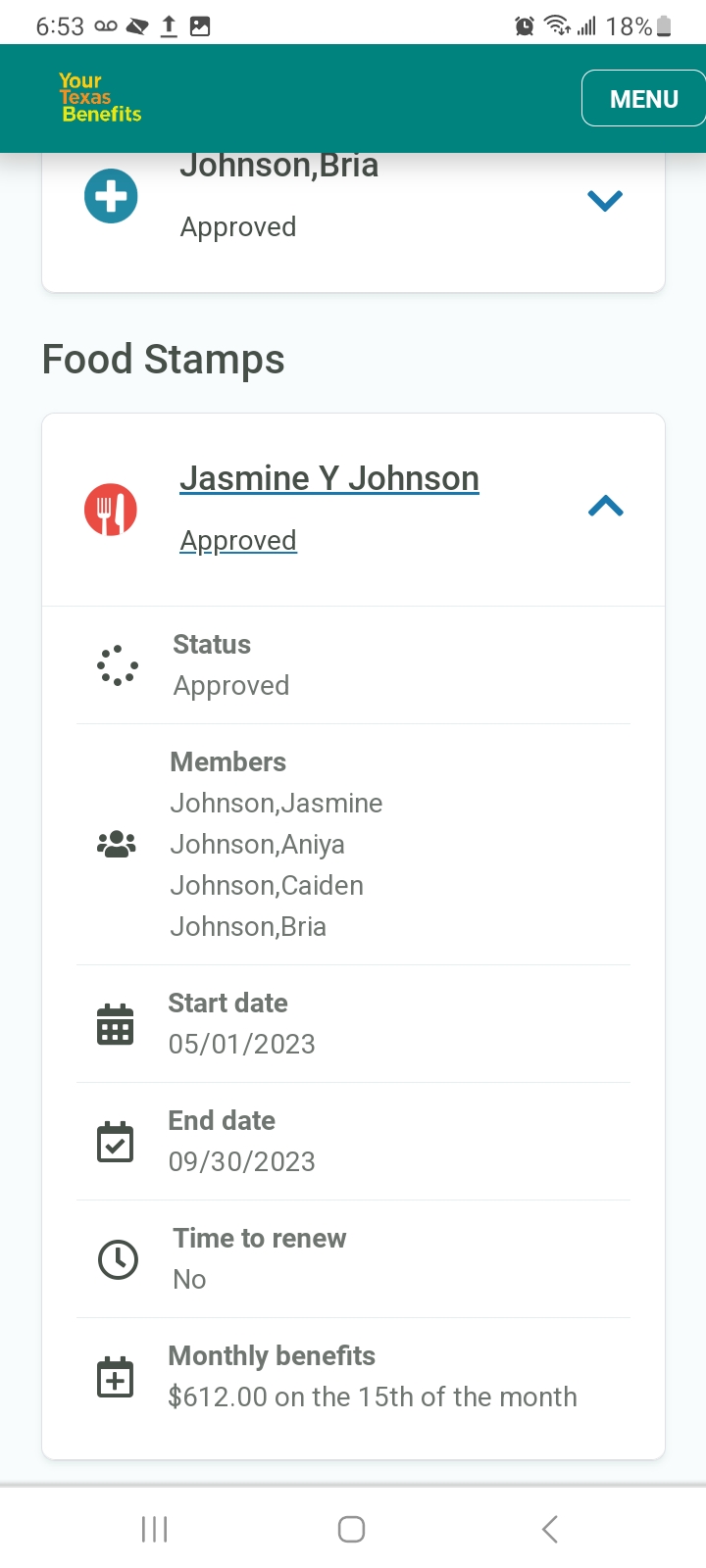The height and width of the screenshot is (1568, 706).
Task: Tap the monthly benefits amount text
Action: tap(373, 1396)
